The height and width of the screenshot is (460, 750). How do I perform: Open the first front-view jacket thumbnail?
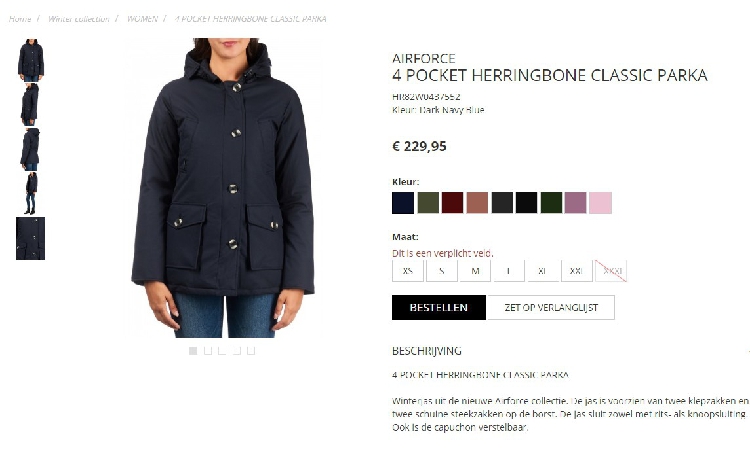coord(31,60)
